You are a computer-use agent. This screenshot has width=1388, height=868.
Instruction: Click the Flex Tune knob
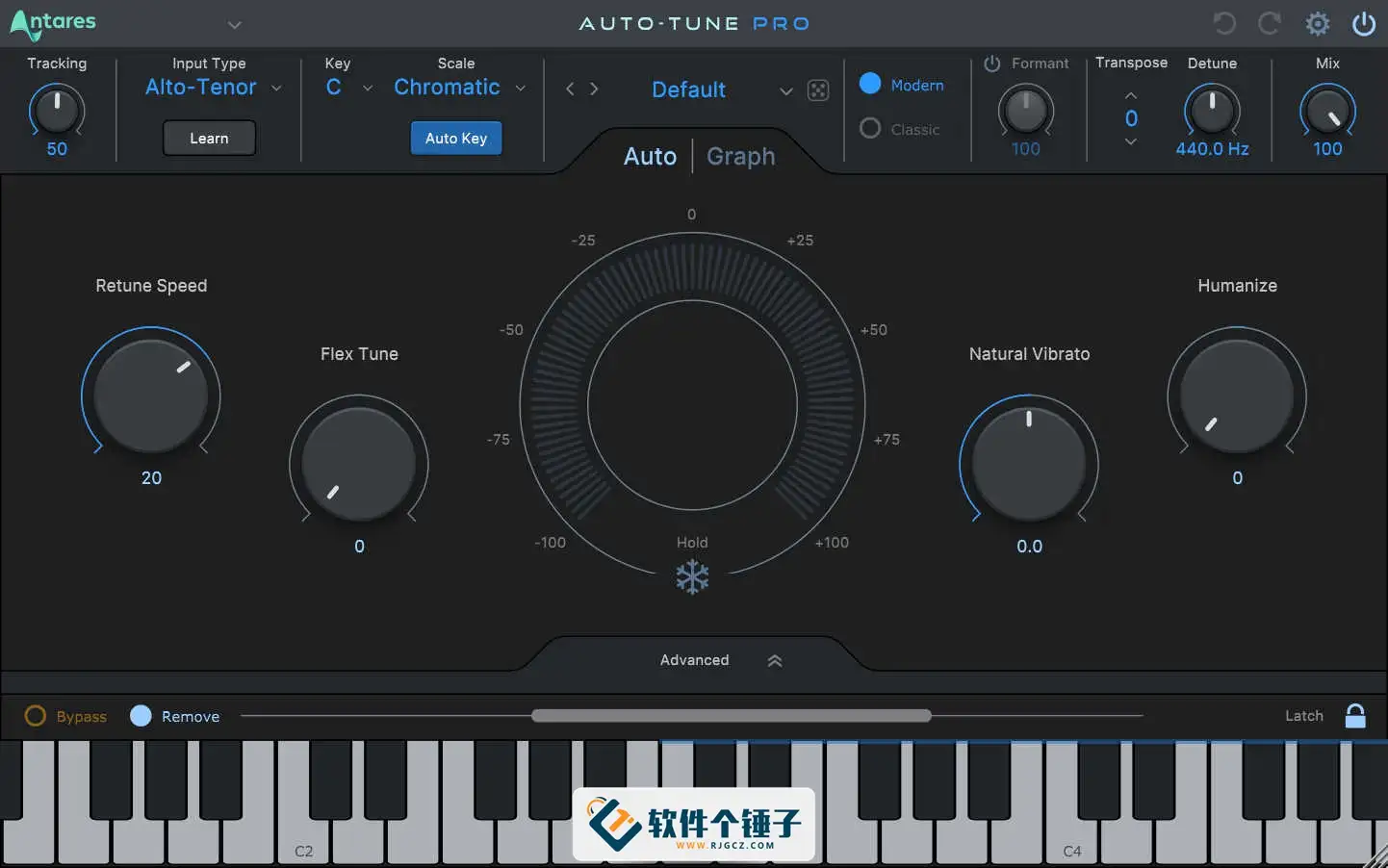coord(359,464)
